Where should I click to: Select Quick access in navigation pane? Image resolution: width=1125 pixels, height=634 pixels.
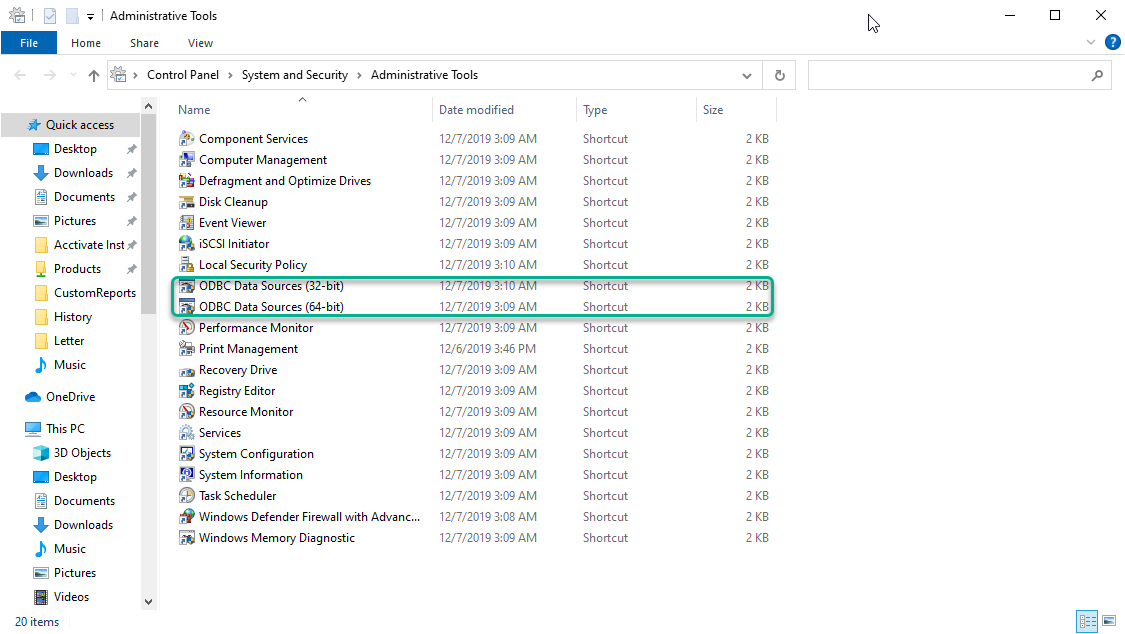[x=72, y=125]
